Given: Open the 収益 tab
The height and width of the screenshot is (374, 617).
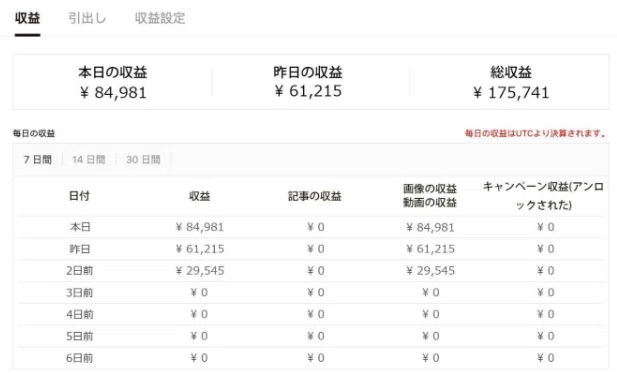Looking at the screenshot, I should (28, 18).
